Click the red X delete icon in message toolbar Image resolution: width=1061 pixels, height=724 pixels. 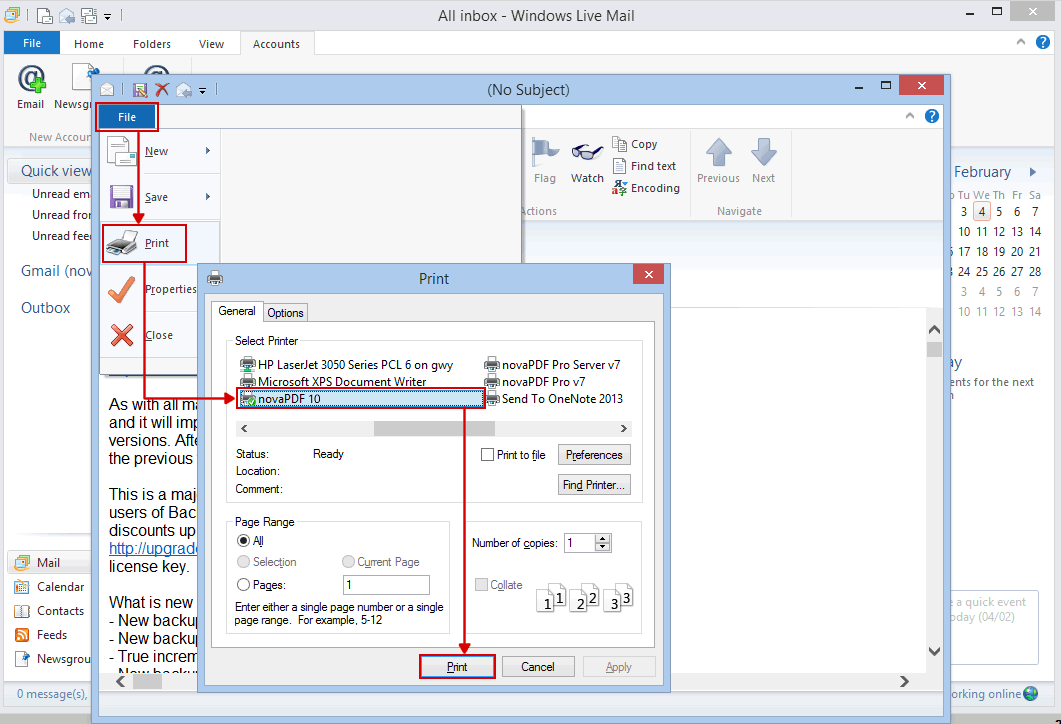point(162,89)
